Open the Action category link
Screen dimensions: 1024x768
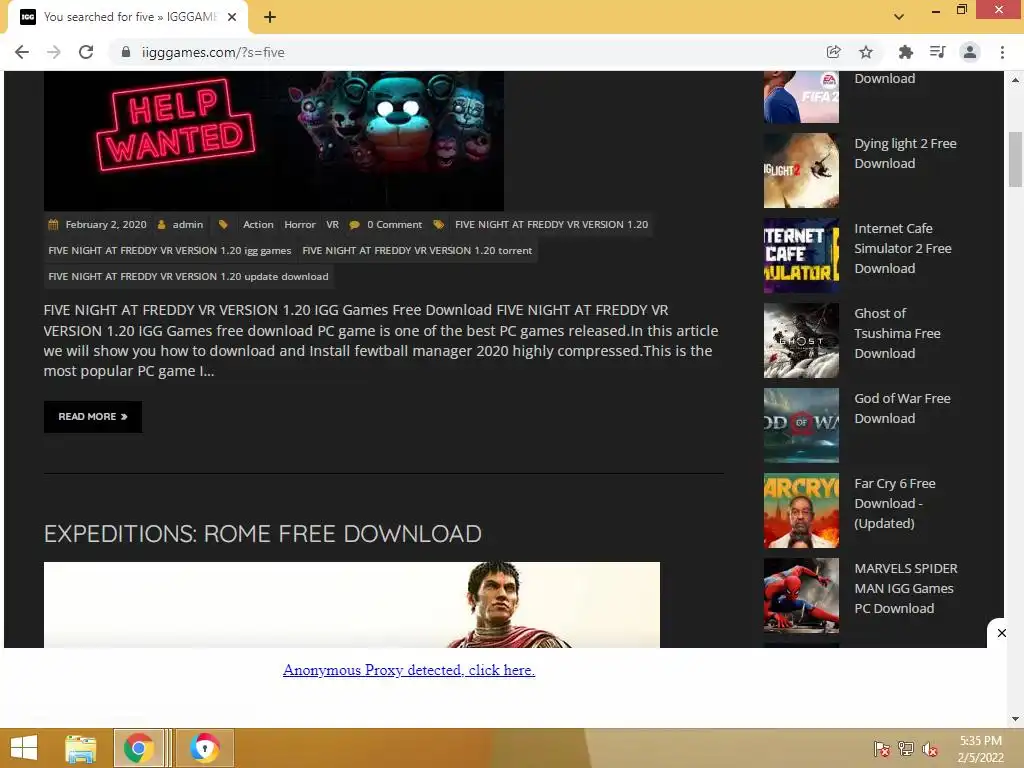(x=258, y=225)
